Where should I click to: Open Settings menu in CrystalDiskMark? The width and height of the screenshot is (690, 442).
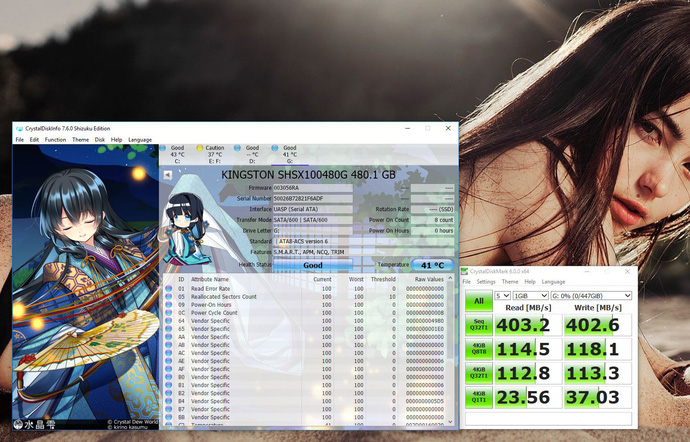pyautogui.click(x=486, y=282)
